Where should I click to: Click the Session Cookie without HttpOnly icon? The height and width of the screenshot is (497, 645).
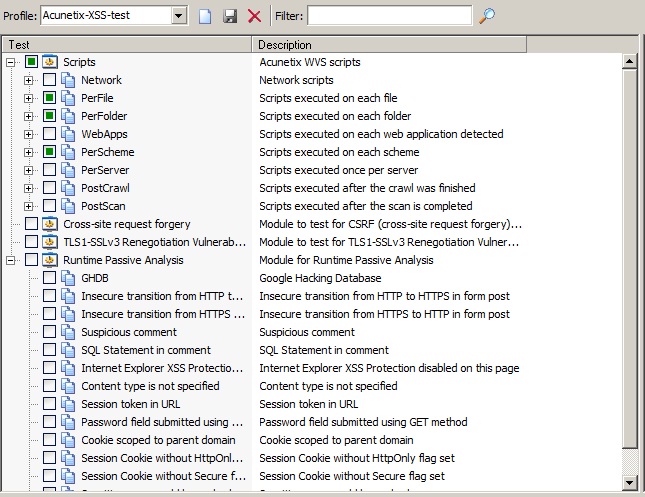coord(68,458)
